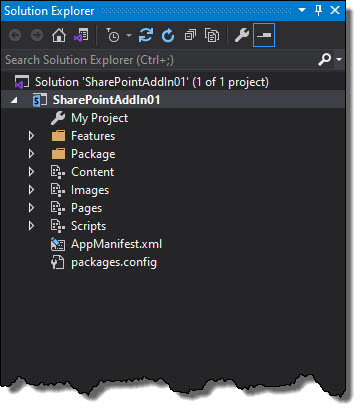Open My Project
The height and width of the screenshot is (418, 362).
click(x=99, y=118)
